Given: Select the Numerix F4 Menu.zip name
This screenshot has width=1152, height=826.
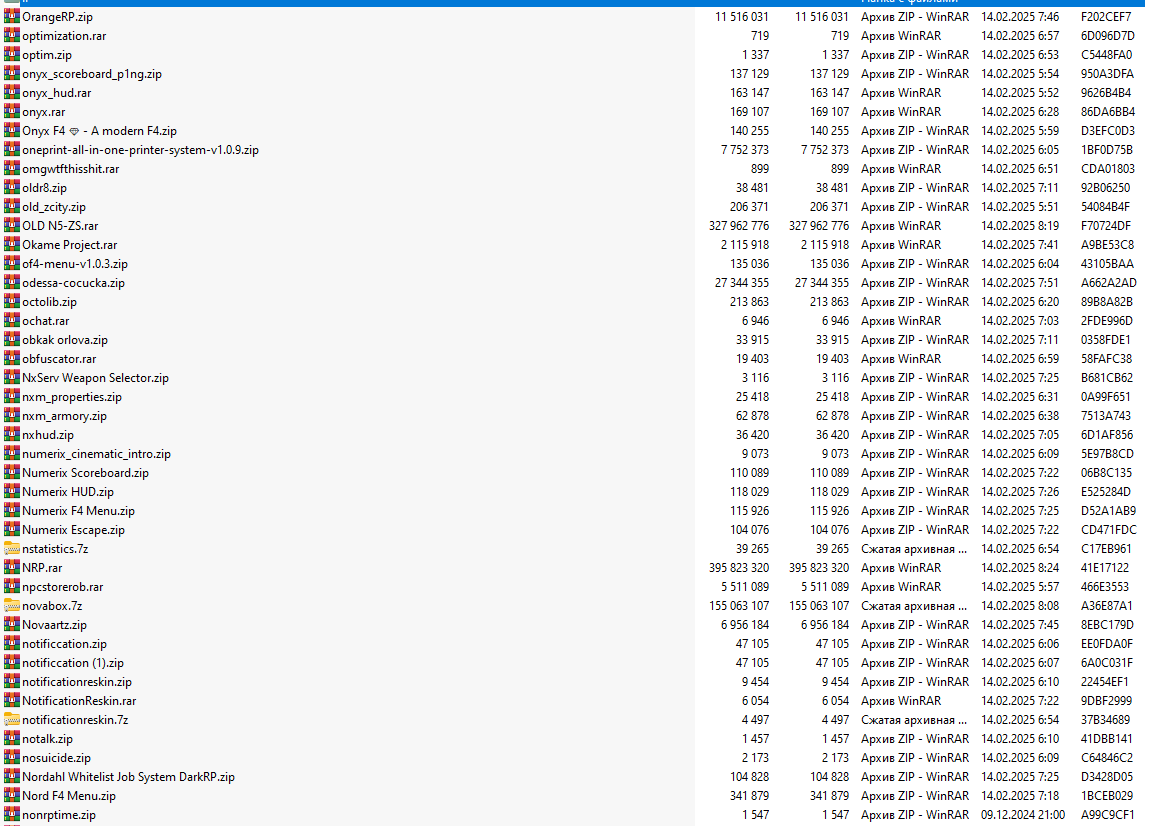Looking at the screenshot, I should (x=79, y=511).
